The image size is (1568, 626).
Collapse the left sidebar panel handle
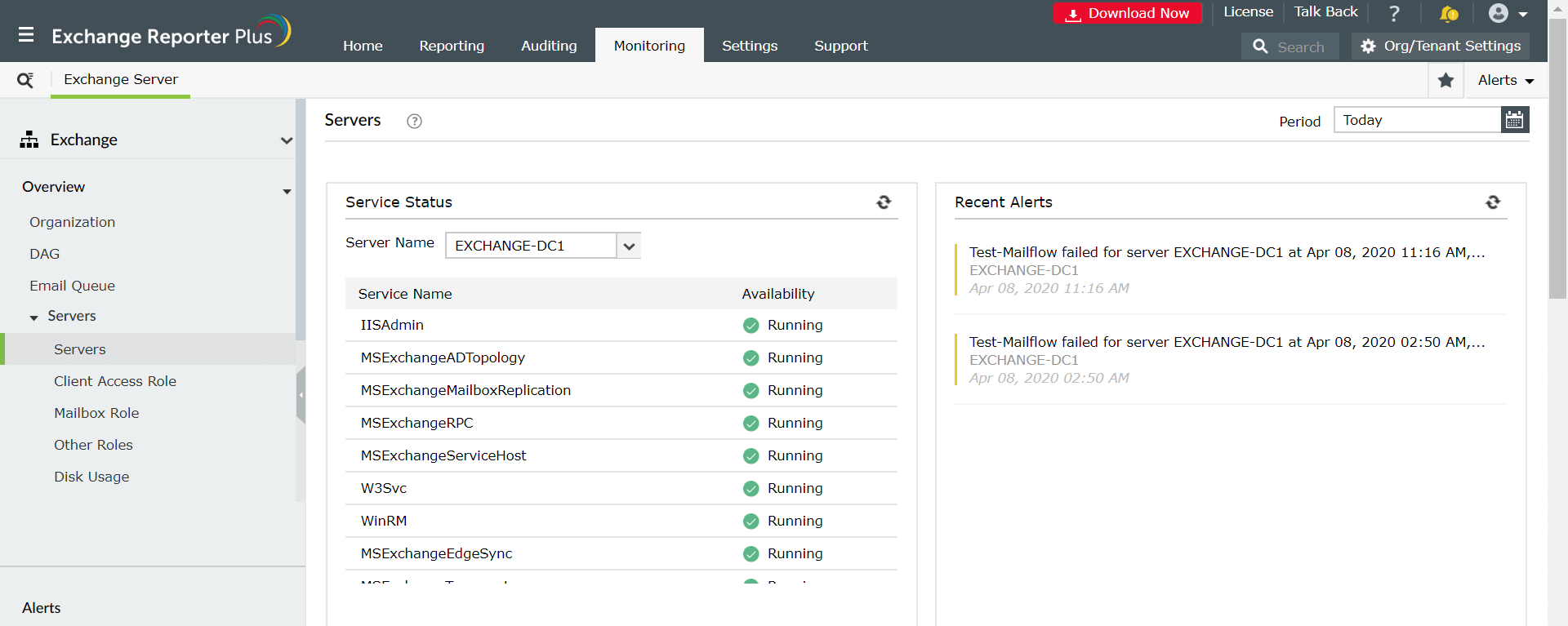(301, 395)
